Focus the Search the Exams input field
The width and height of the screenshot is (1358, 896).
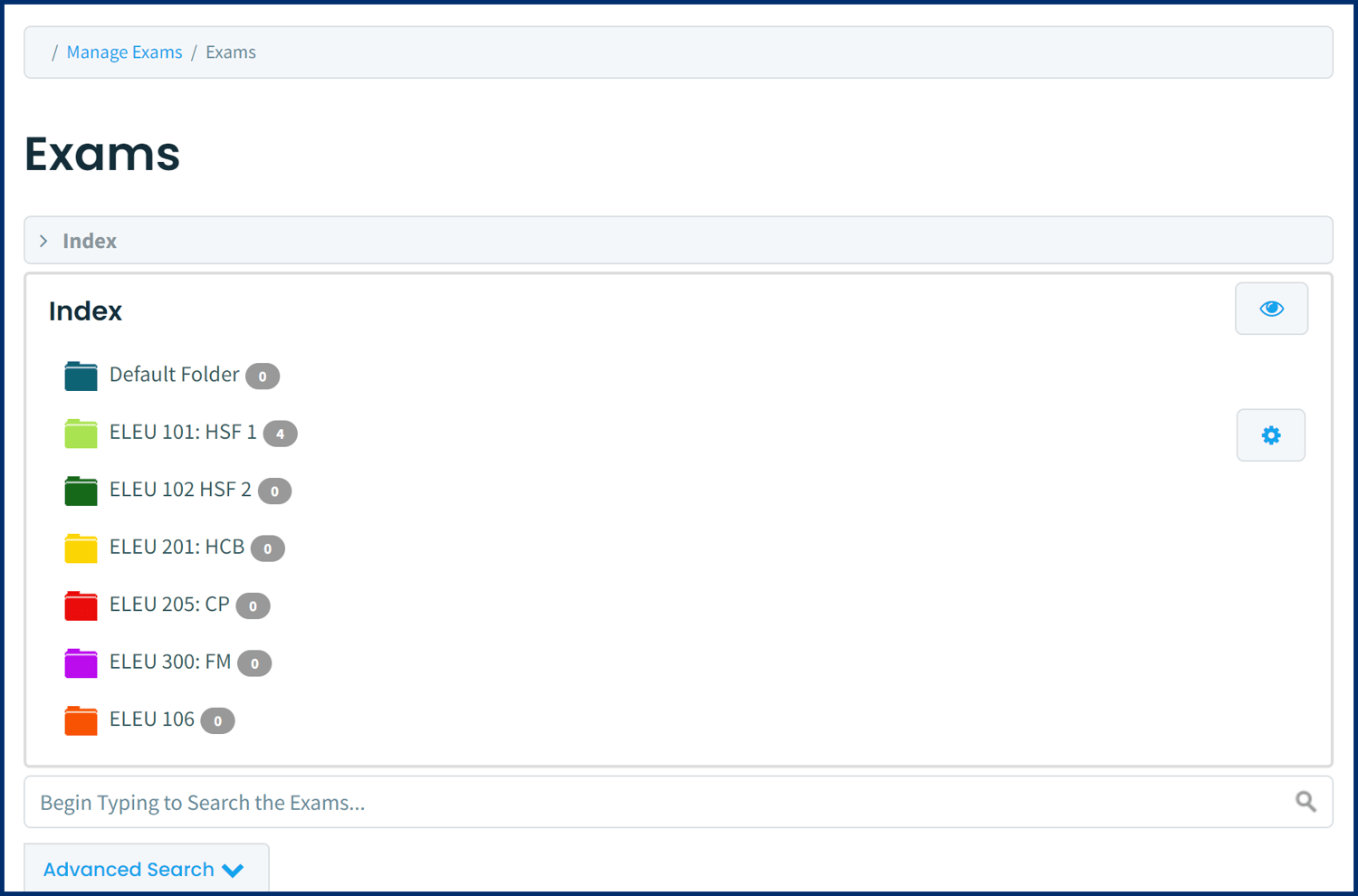pyautogui.click(x=678, y=802)
